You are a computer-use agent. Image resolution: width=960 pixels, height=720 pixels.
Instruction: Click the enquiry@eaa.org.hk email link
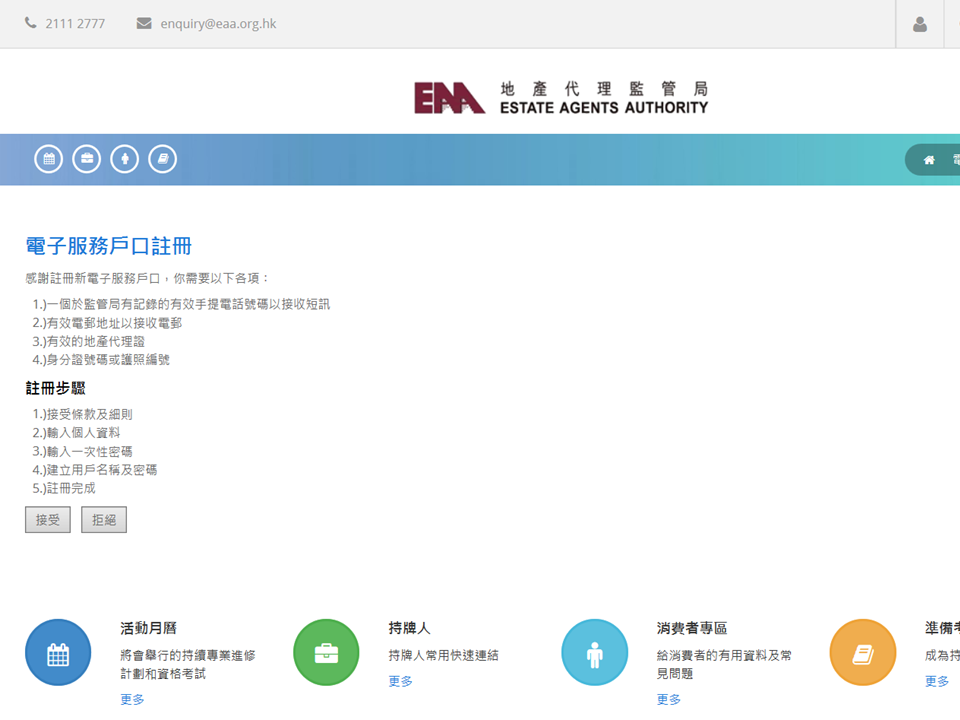[x=218, y=24]
